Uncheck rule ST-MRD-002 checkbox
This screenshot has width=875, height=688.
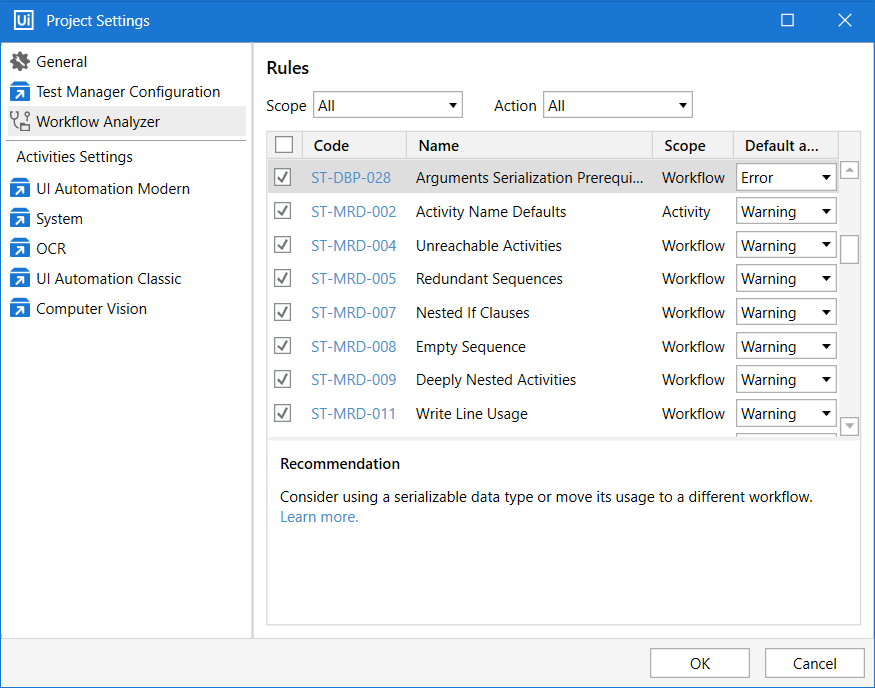click(283, 212)
